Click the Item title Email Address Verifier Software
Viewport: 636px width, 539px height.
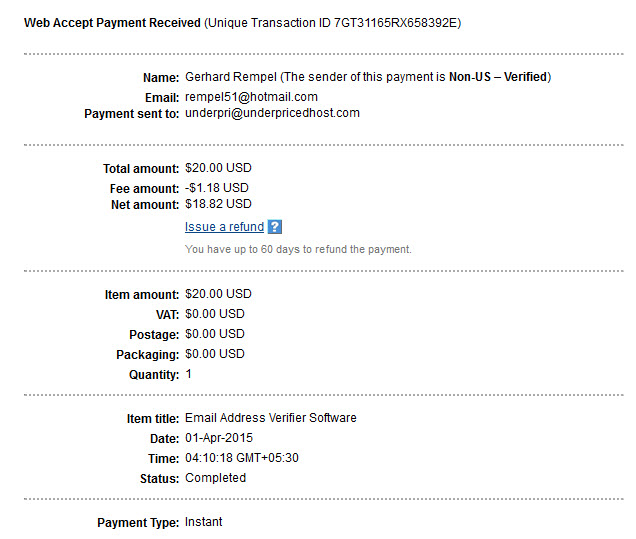coord(271,418)
